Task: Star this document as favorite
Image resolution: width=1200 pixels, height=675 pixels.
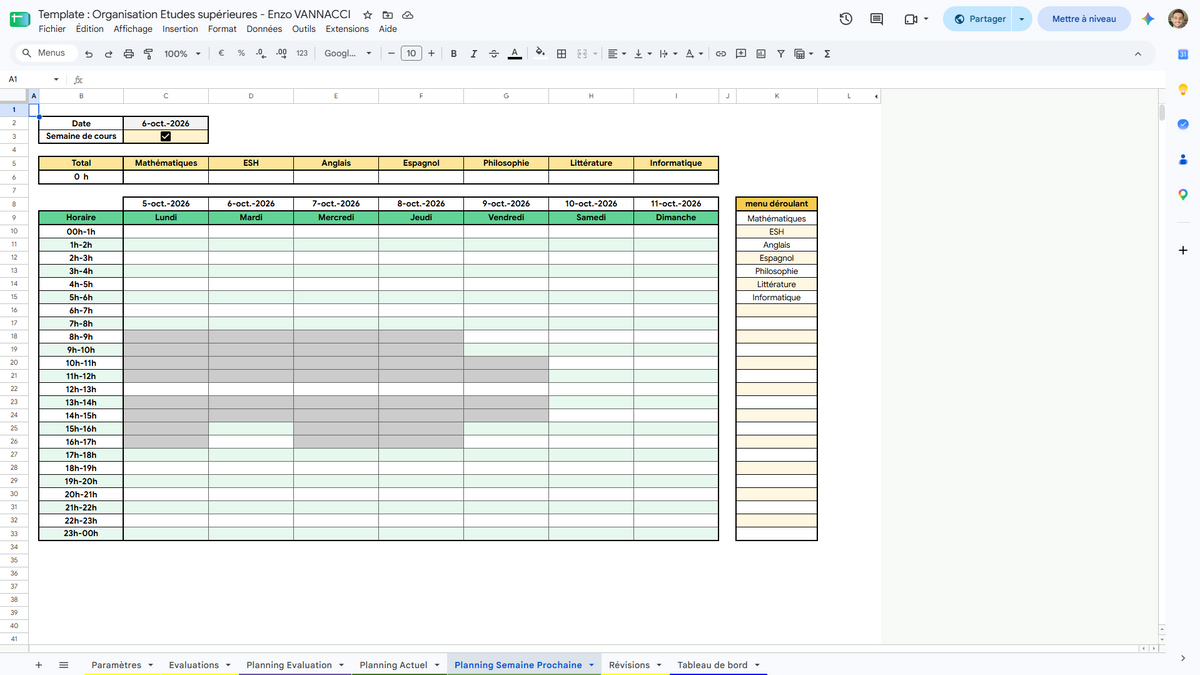Action: (x=368, y=16)
